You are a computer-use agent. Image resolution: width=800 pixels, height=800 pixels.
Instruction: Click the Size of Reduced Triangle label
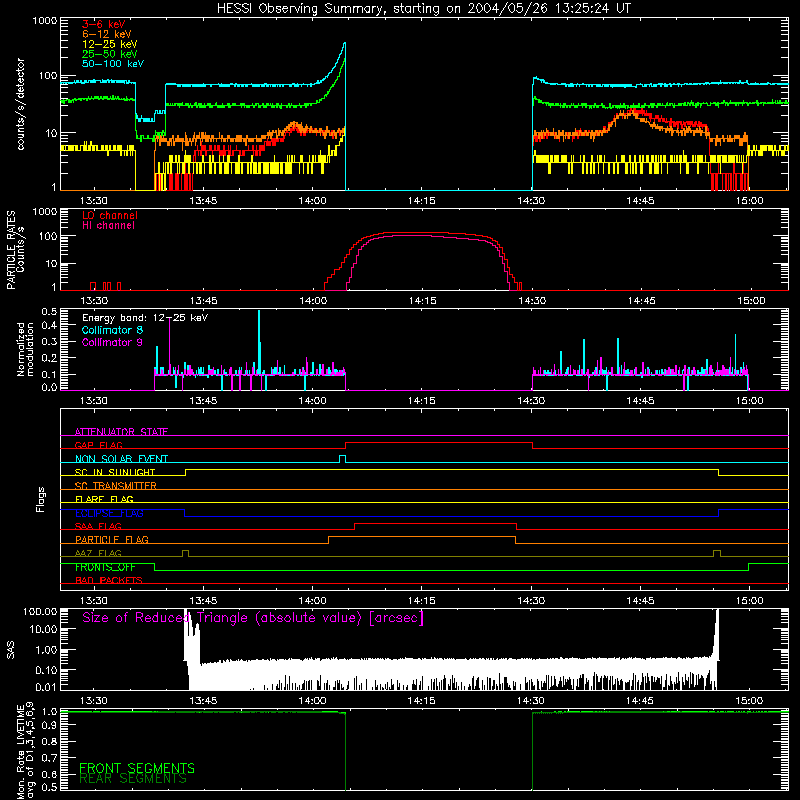click(x=253, y=618)
